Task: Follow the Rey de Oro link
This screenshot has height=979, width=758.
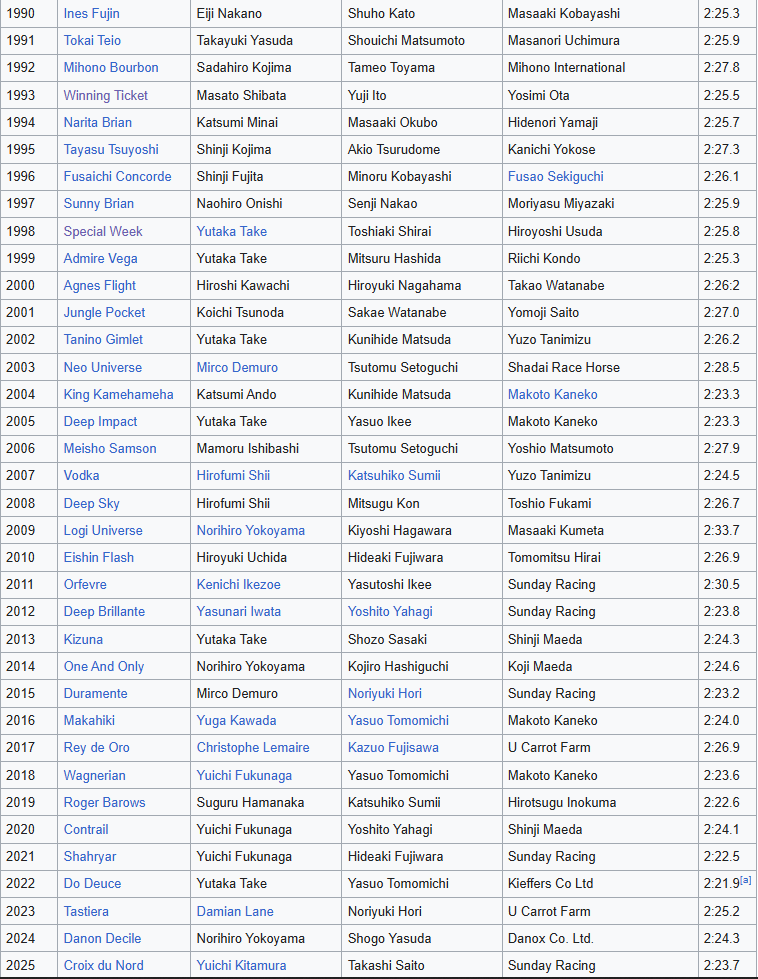Action: 97,747
